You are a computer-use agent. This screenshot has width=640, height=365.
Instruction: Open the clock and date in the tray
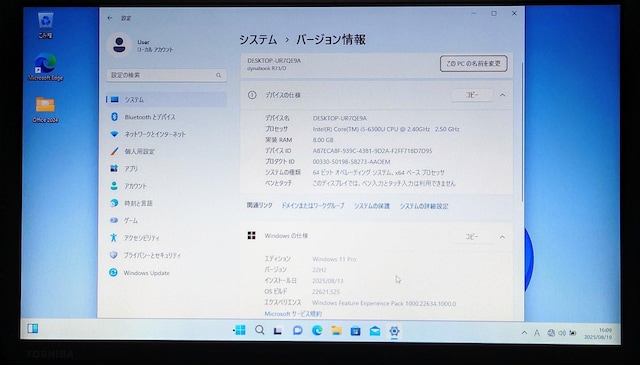click(598, 334)
